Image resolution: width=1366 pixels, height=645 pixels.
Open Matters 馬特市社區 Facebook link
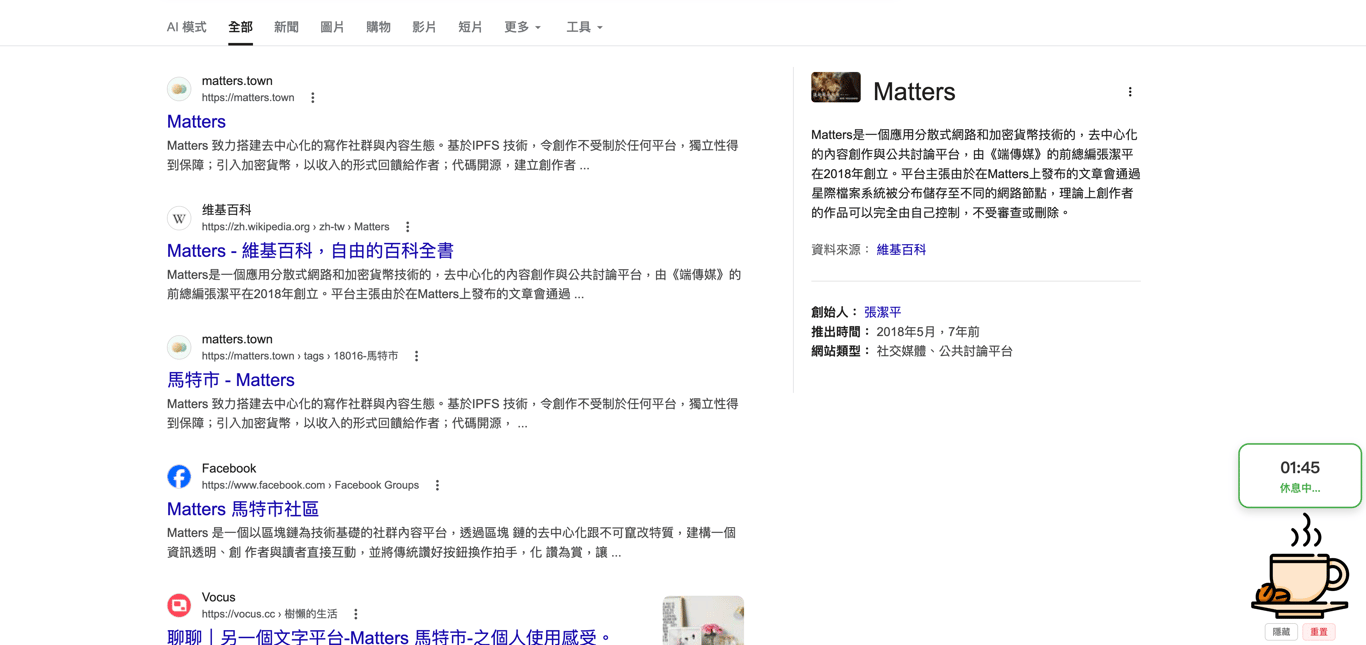[x=243, y=509]
